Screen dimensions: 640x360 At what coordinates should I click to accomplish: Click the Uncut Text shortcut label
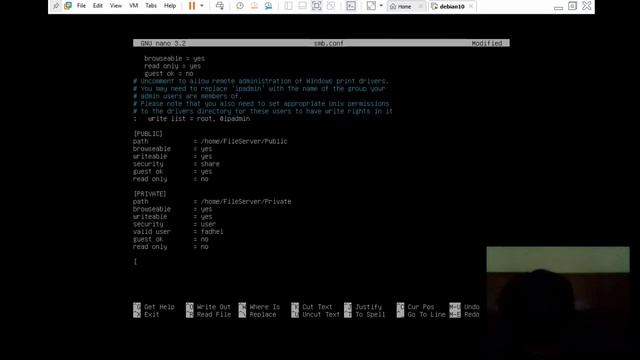pyautogui.click(x=321, y=315)
